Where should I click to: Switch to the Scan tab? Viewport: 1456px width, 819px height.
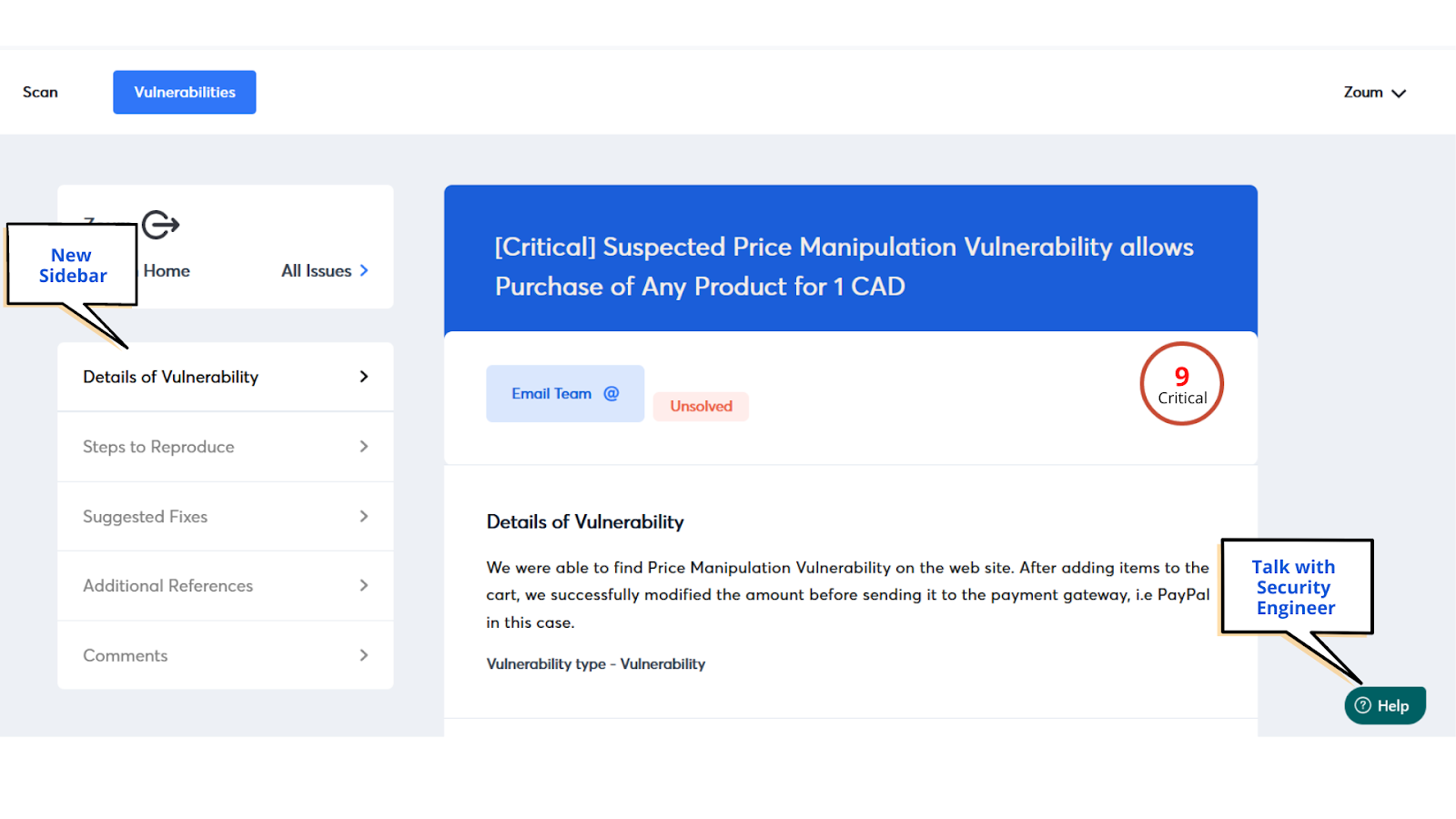[40, 92]
